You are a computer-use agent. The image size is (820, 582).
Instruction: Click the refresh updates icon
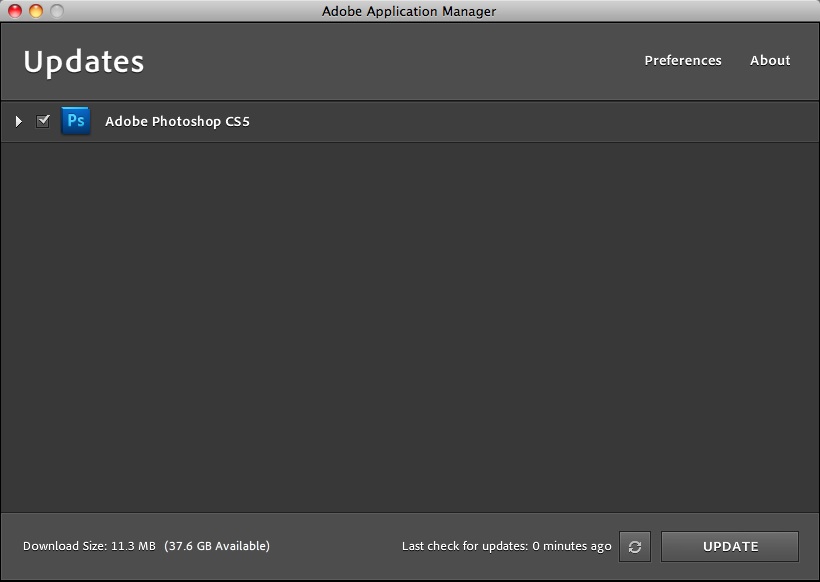pyautogui.click(x=634, y=546)
